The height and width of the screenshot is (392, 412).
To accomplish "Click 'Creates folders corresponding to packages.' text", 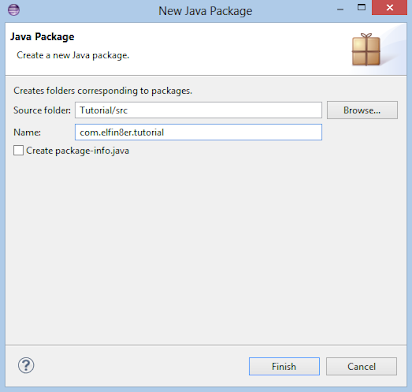I will (103, 91).
